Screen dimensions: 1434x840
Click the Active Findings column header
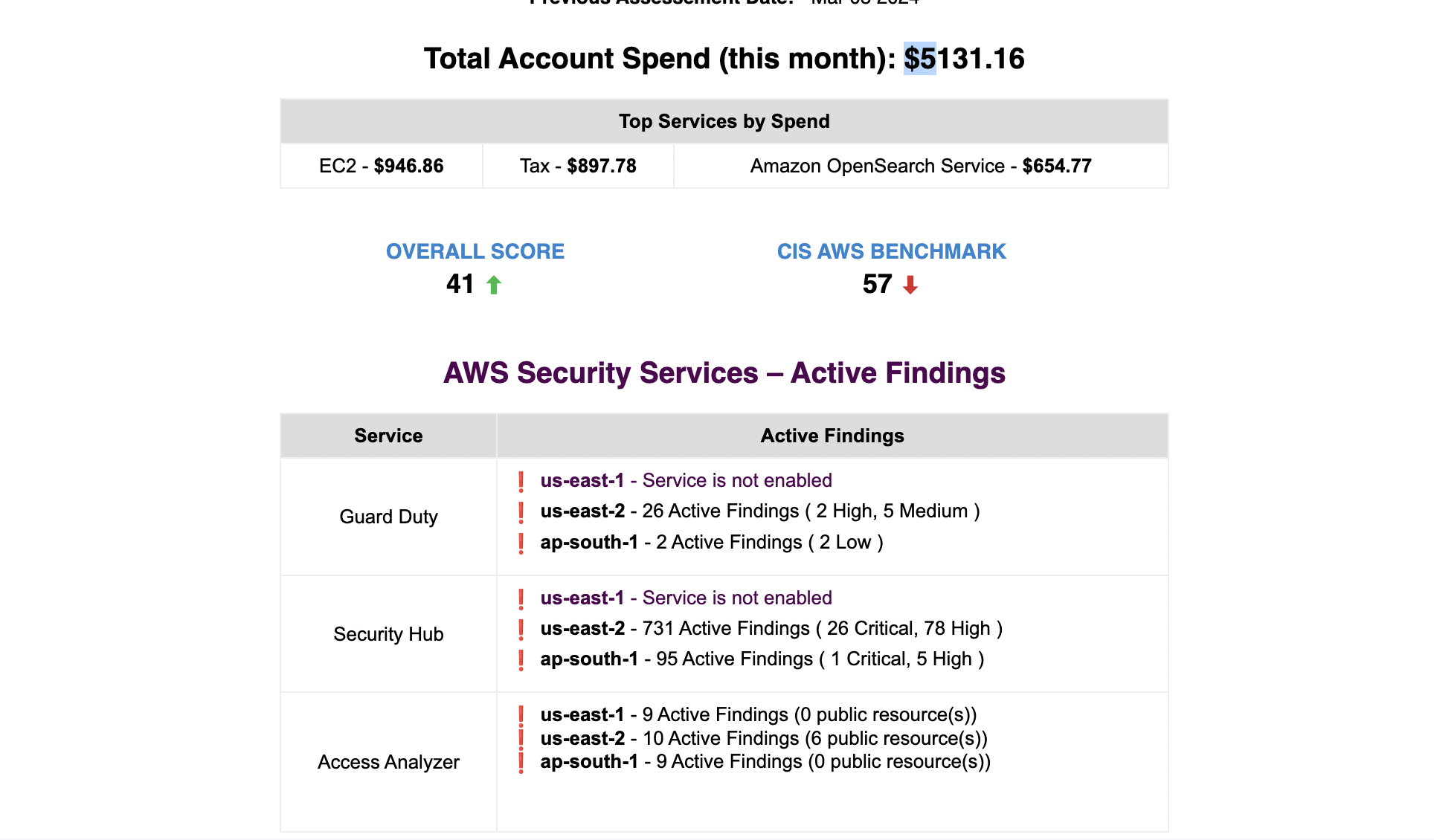pos(832,436)
